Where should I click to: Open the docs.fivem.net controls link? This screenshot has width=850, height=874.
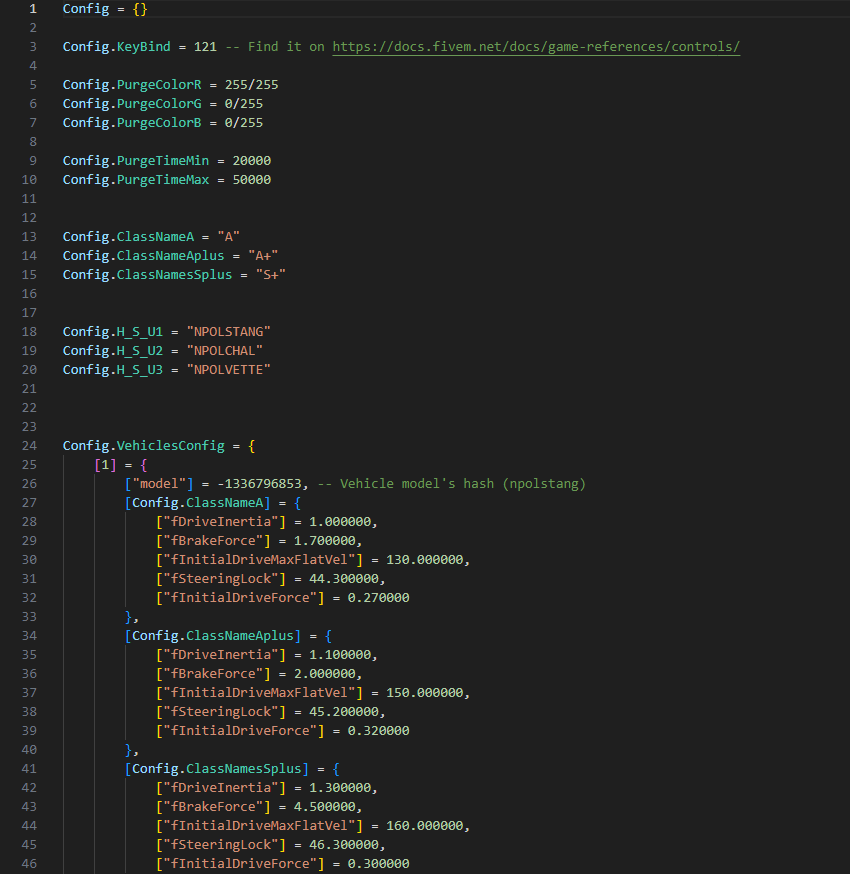coord(536,47)
